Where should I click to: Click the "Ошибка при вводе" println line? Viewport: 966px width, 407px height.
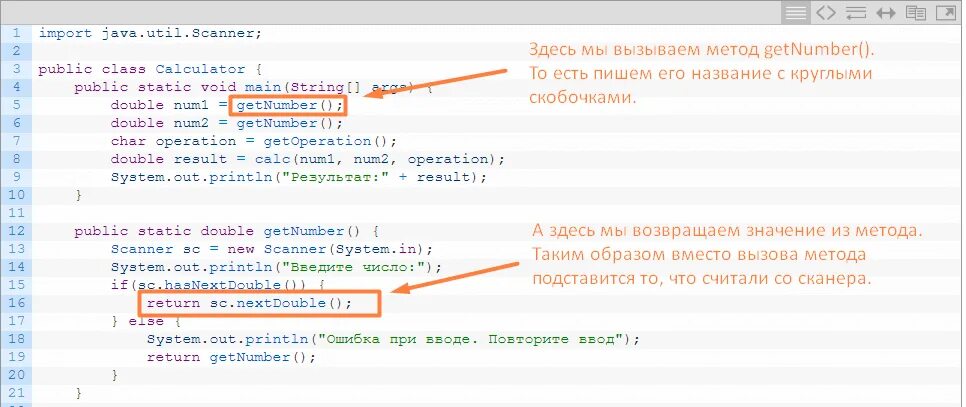coord(393,339)
